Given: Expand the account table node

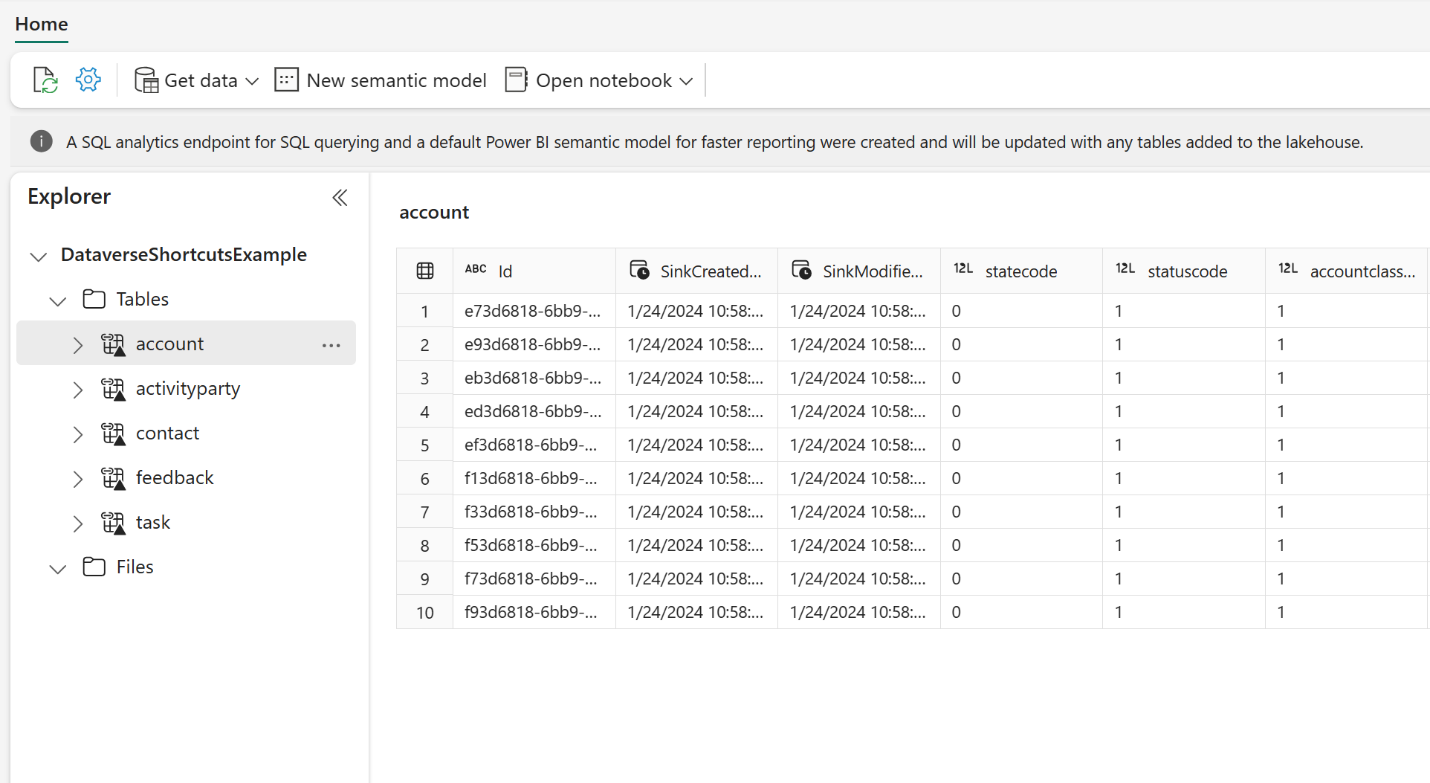Looking at the screenshot, I should coord(78,345).
